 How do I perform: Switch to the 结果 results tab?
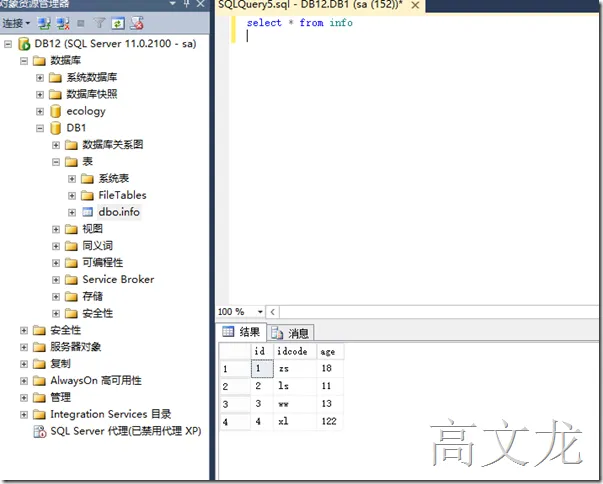[242, 332]
